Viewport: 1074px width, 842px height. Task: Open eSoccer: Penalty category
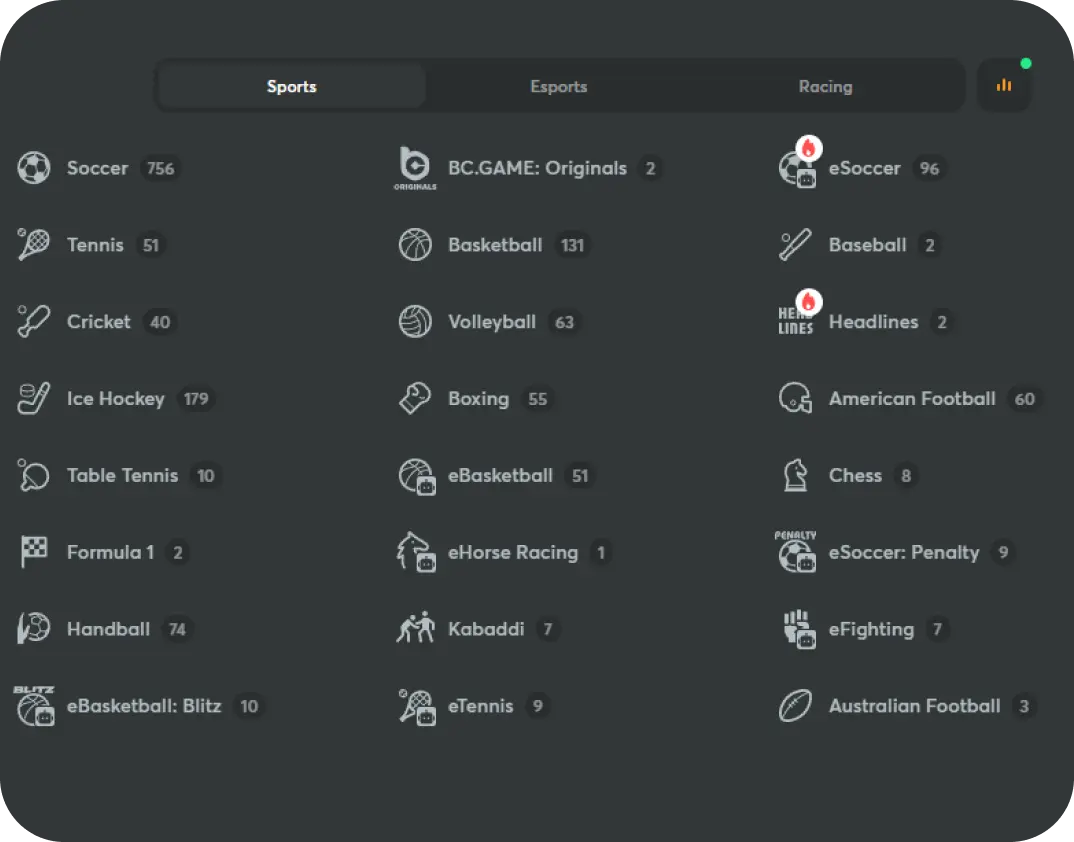903,552
